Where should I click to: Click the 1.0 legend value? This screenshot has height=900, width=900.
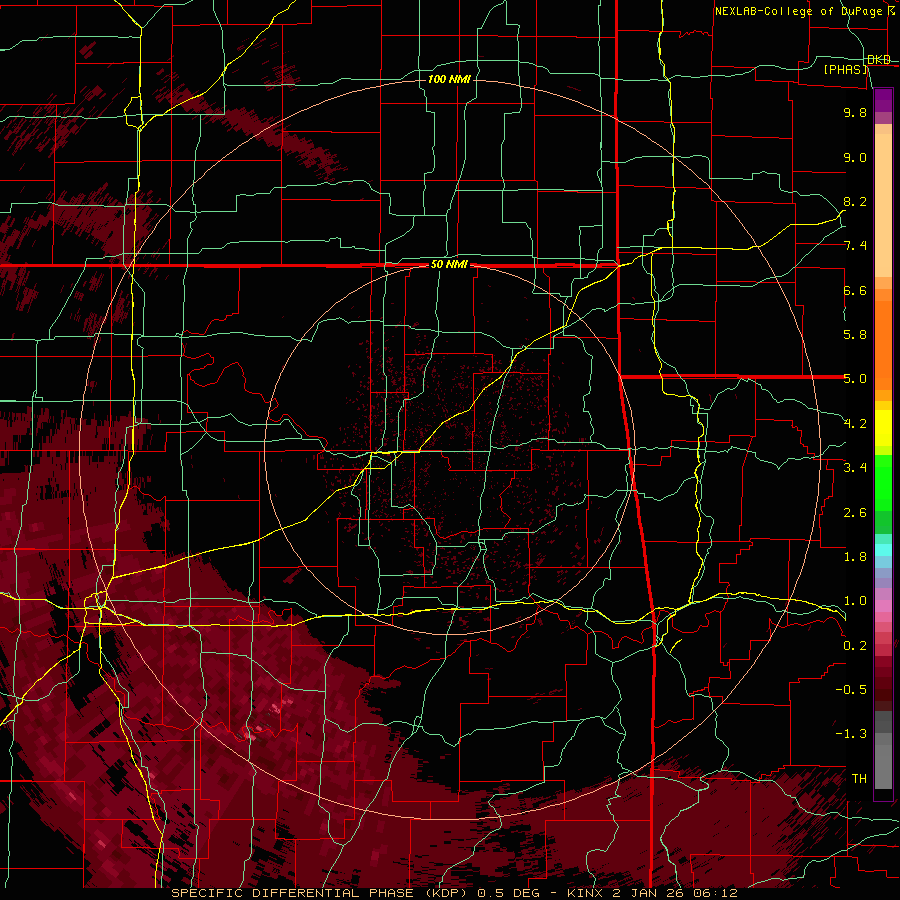(855, 601)
